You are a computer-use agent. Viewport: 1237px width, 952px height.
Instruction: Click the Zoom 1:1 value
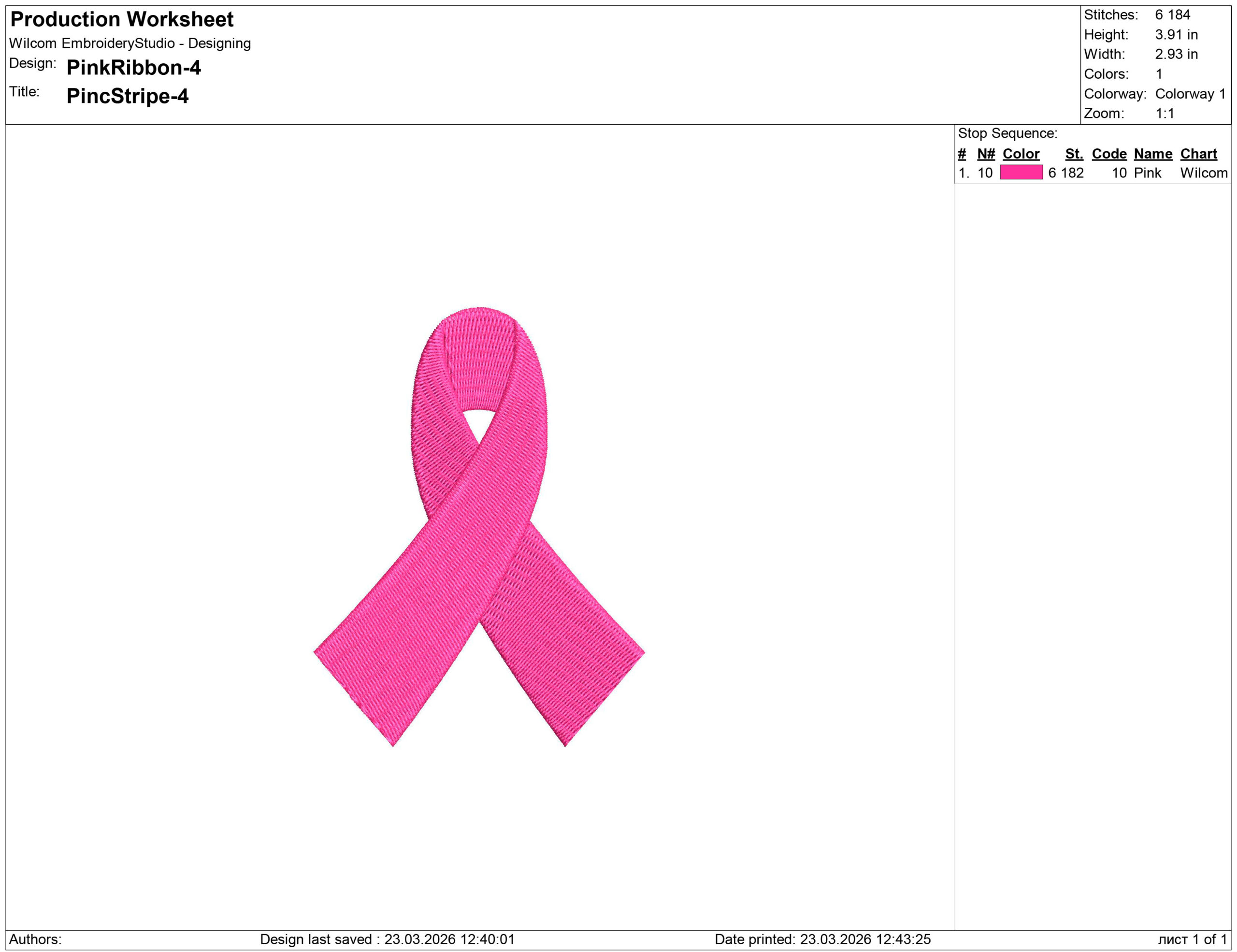1165,113
